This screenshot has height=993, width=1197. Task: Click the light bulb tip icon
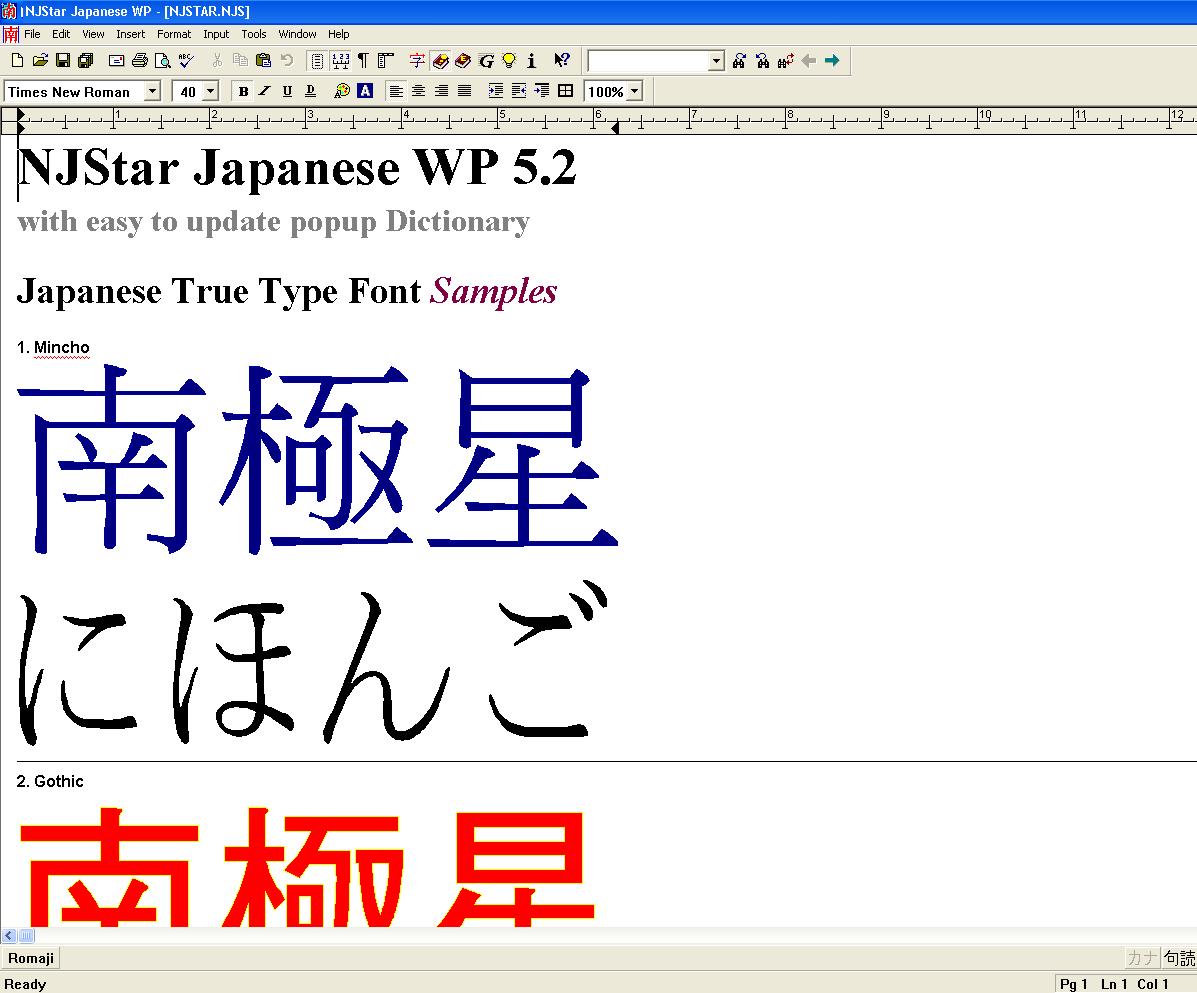pyautogui.click(x=508, y=60)
